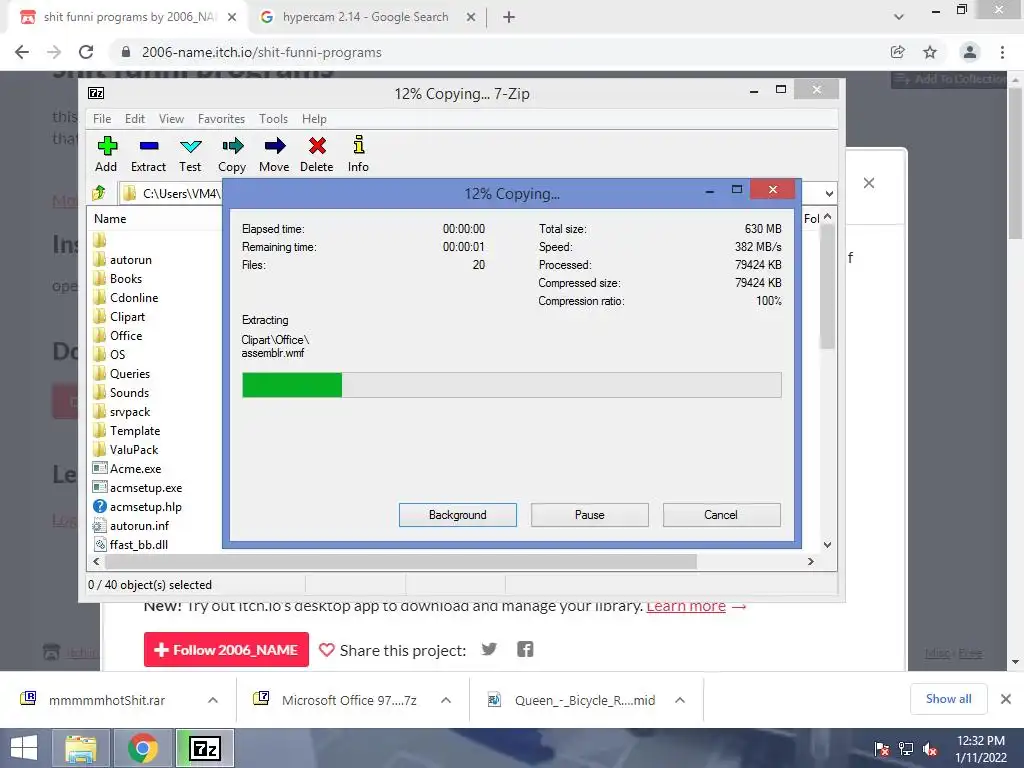This screenshot has width=1024, height=768.
Task: Click the up-one-level folder arrow icon
Action: point(99,193)
